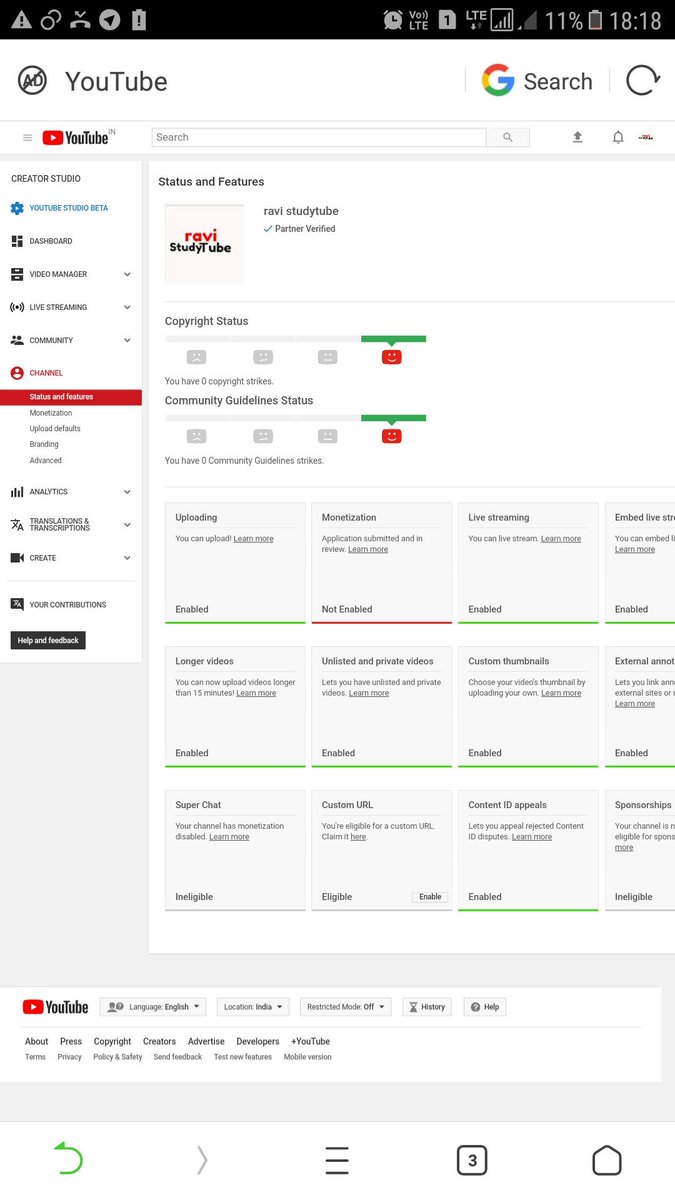Open the Test new features footer link
The height and width of the screenshot is (1200, 675).
(x=243, y=1057)
